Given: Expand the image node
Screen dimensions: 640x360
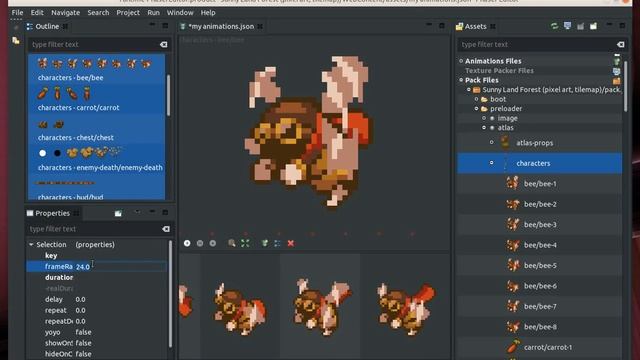Looking at the screenshot, I should pos(484,118).
